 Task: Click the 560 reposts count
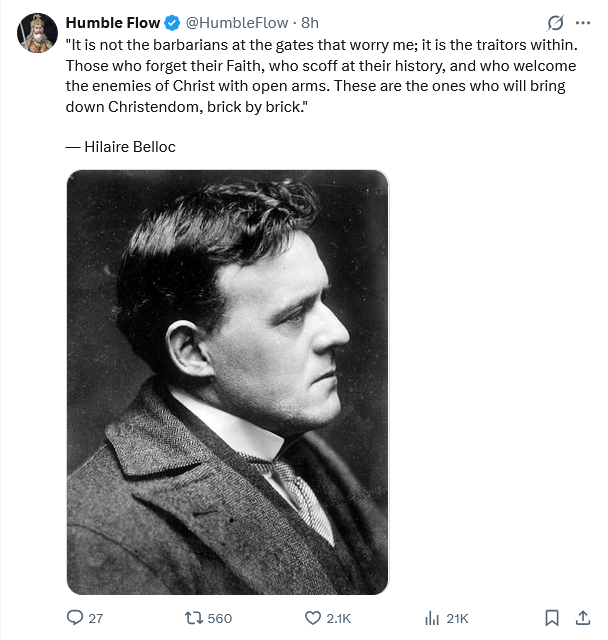[x=220, y=618]
